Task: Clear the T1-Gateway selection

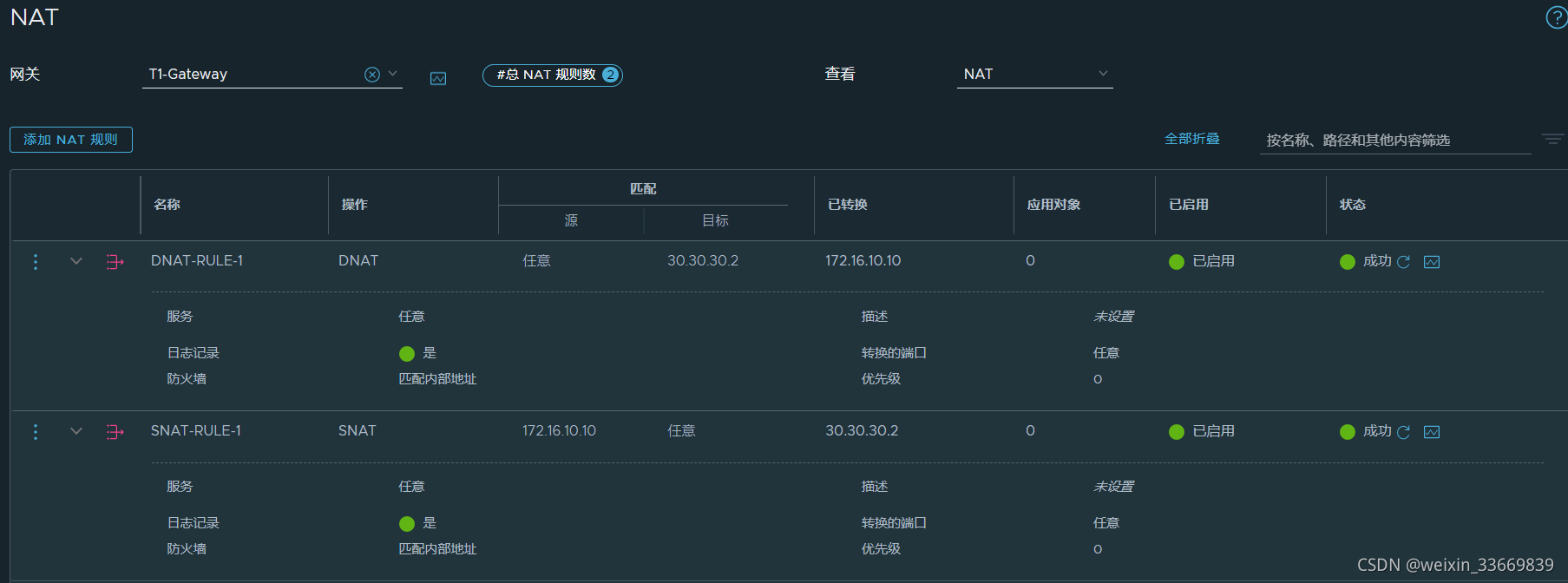Action: click(372, 75)
